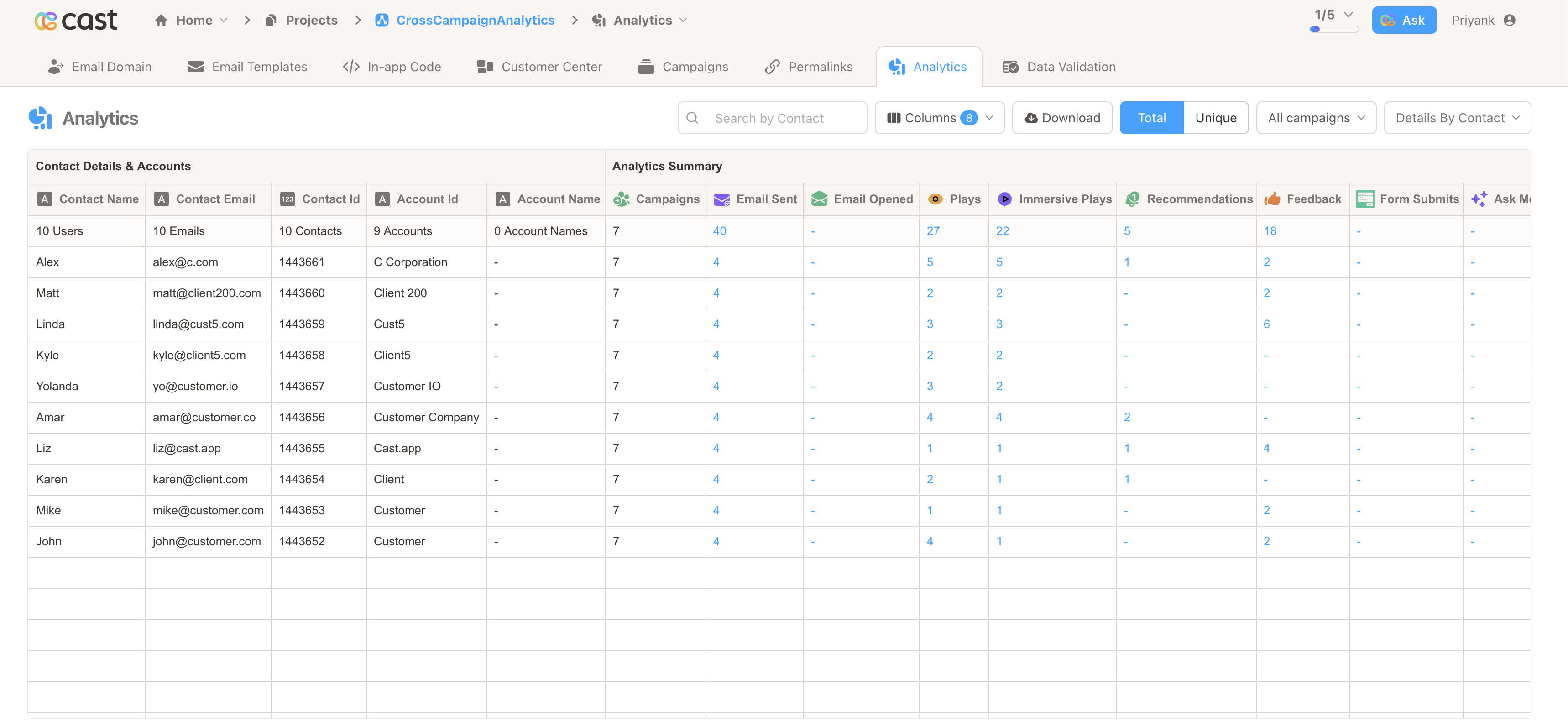Click Amar's Recommendations value 2
The width and height of the screenshot is (1568, 722).
[x=1127, y=417]
